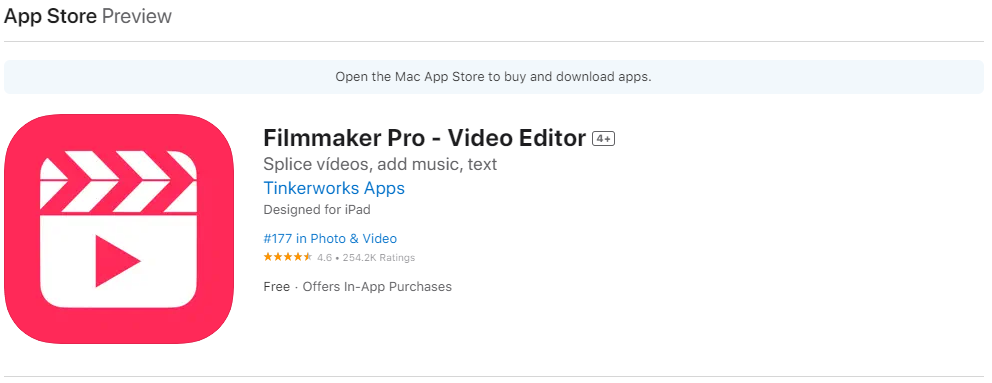Click the 4+ age rating badge
Viewport: 992px width, 383px height.
pos(604,139)
